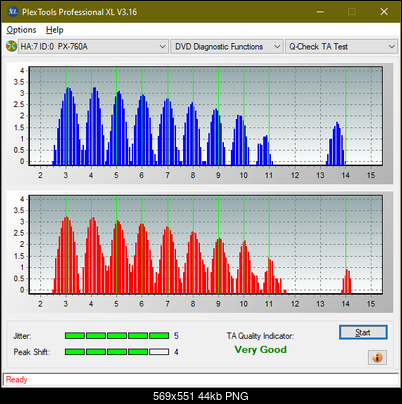This screenshot has height=404, width=402.
Task: Click the blue histogram peak at 3
Action: coord(68,126)
